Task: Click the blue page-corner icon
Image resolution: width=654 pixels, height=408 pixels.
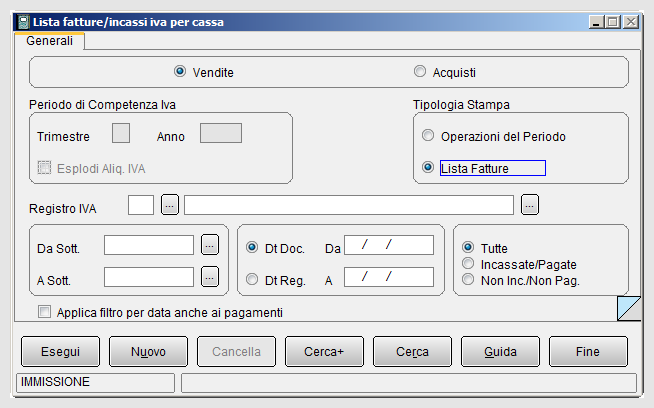Action: click(629, 308)
